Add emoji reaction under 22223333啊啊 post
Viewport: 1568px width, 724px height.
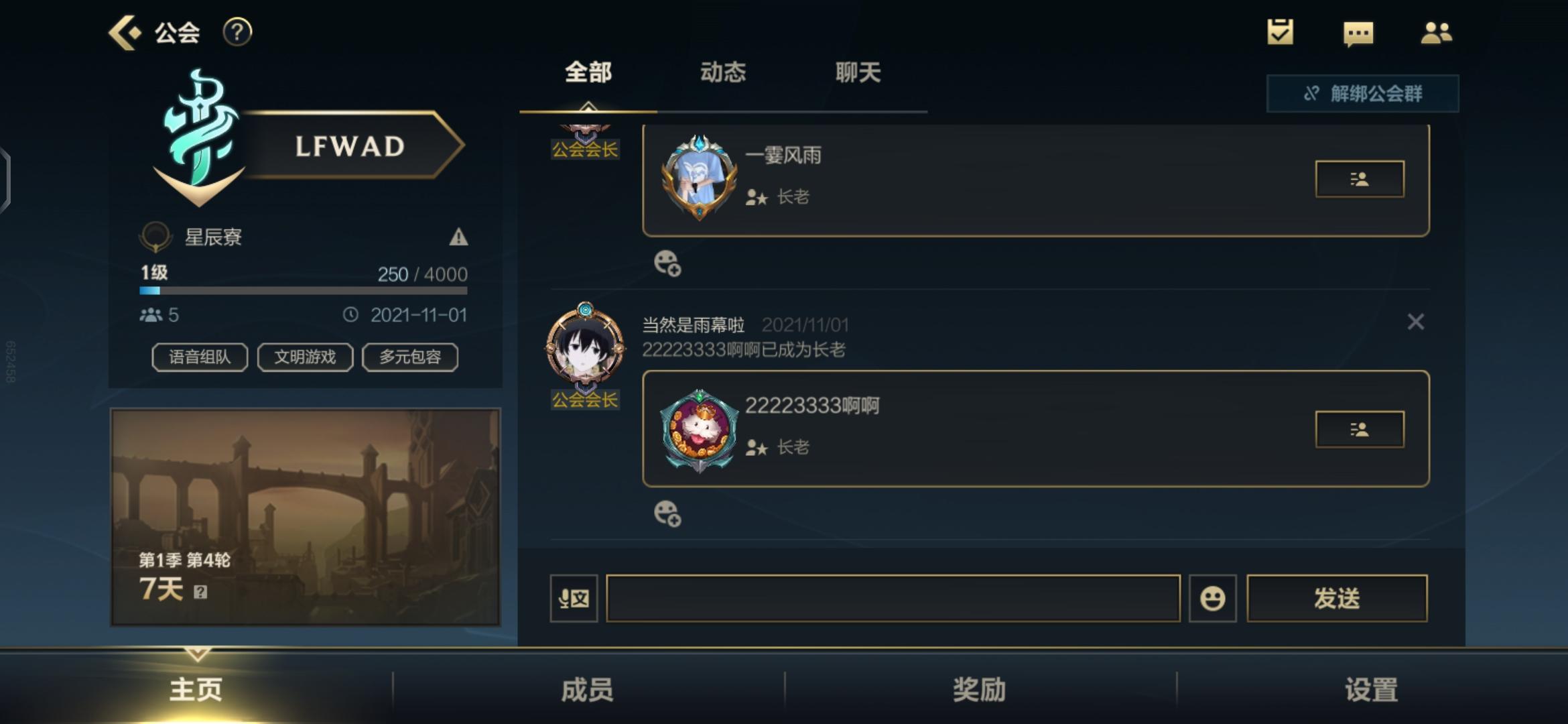pyautogui.click(x=667, y=514)
